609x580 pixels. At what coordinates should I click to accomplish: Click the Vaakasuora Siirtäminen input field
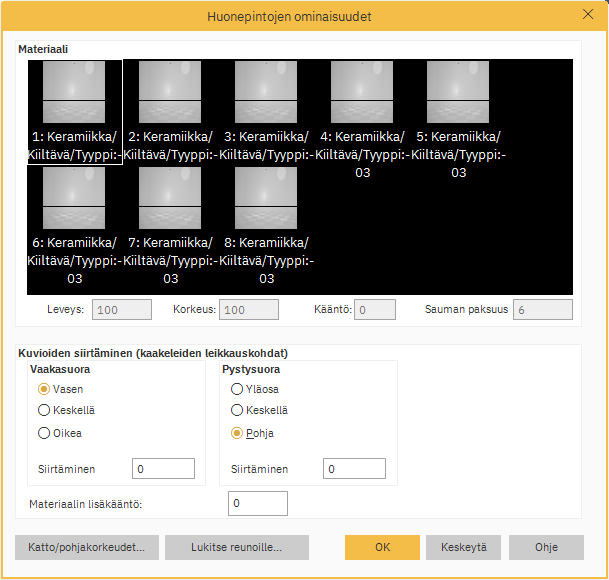(x=163, y=469)
